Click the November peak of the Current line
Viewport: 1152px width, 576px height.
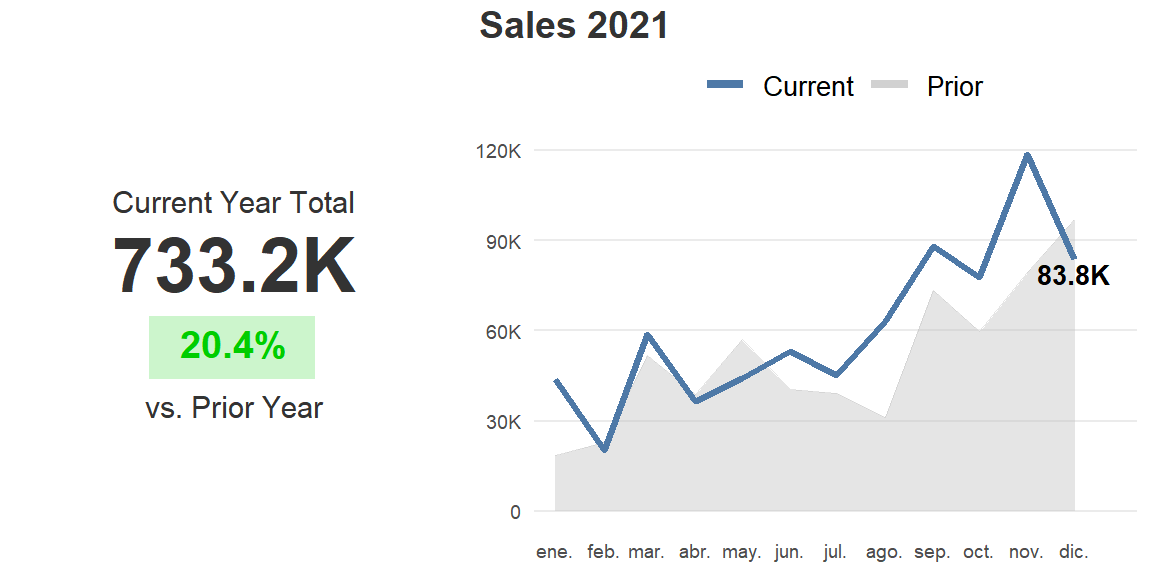coord(1027,155)
